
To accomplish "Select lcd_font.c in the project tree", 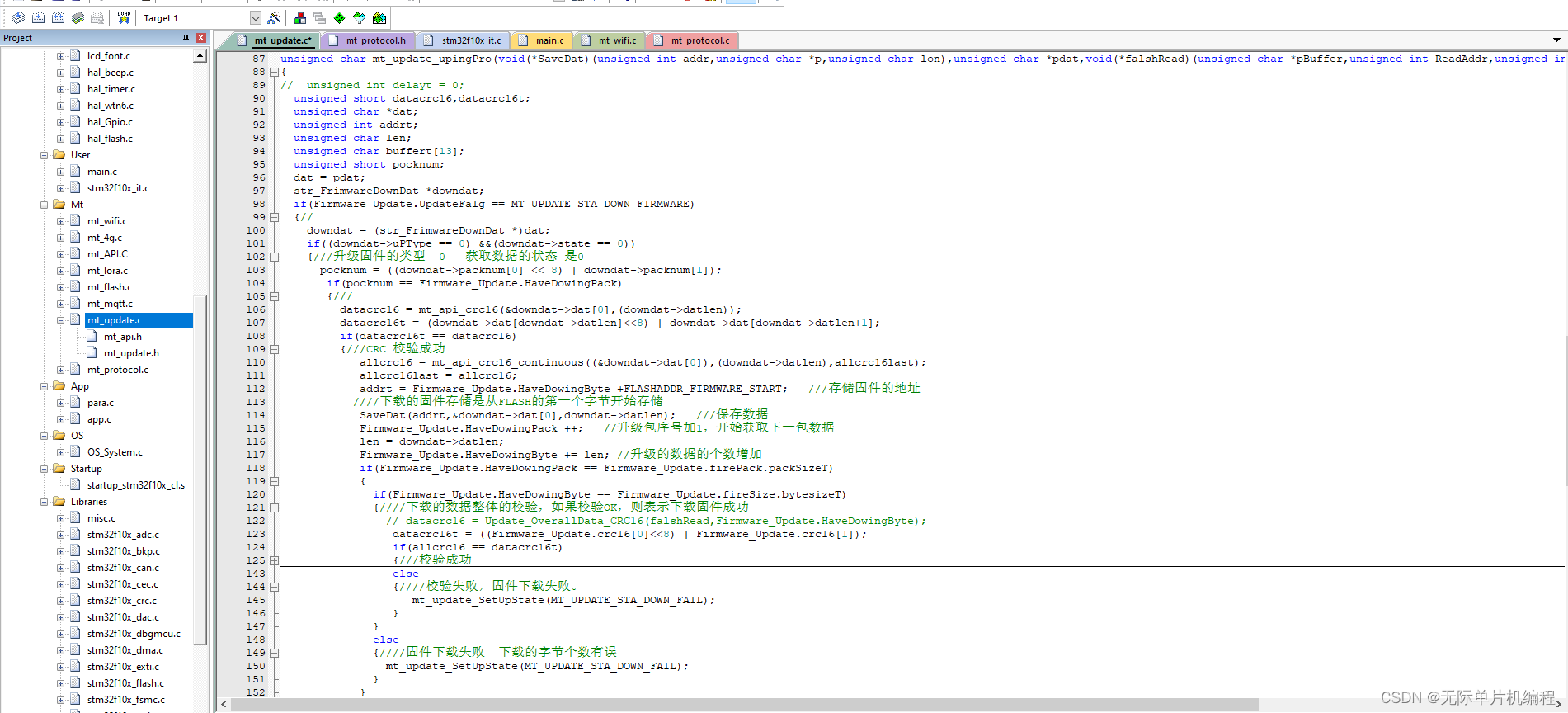I will (x=109, y=56).
